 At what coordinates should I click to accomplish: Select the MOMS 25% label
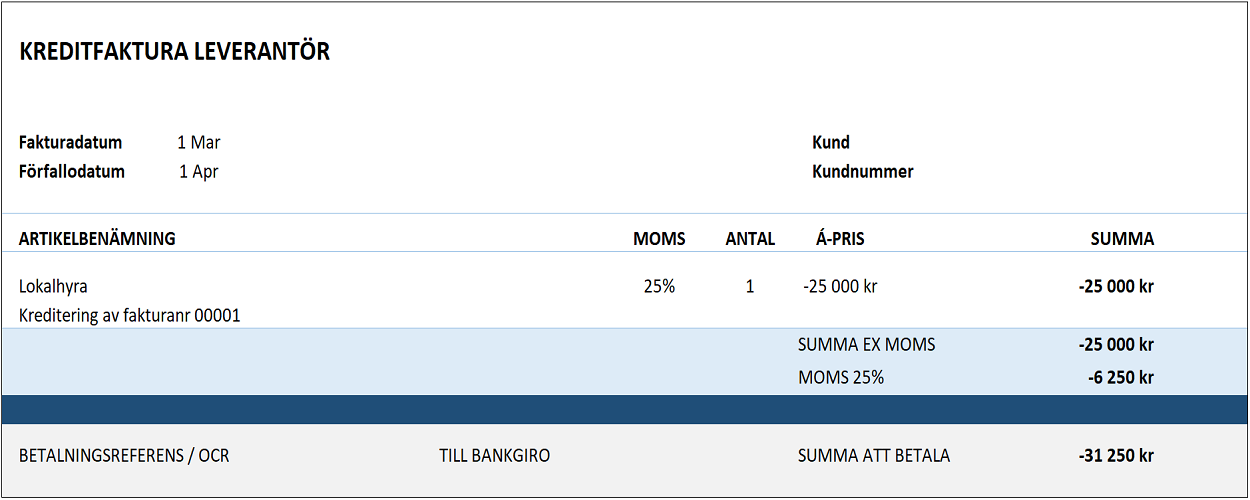(x=841, y=378)
